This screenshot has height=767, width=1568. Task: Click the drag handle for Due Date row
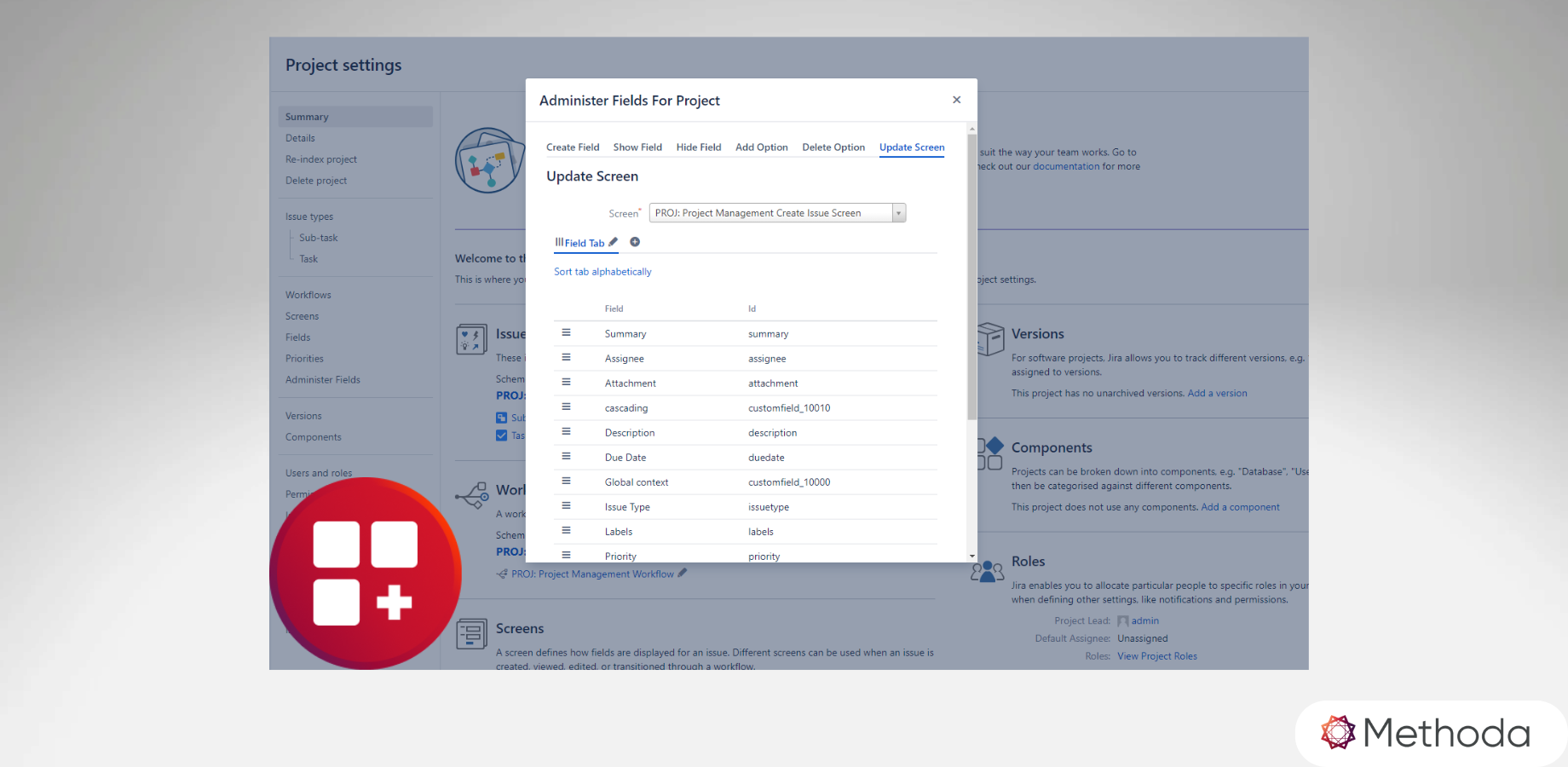pos(566,457)
